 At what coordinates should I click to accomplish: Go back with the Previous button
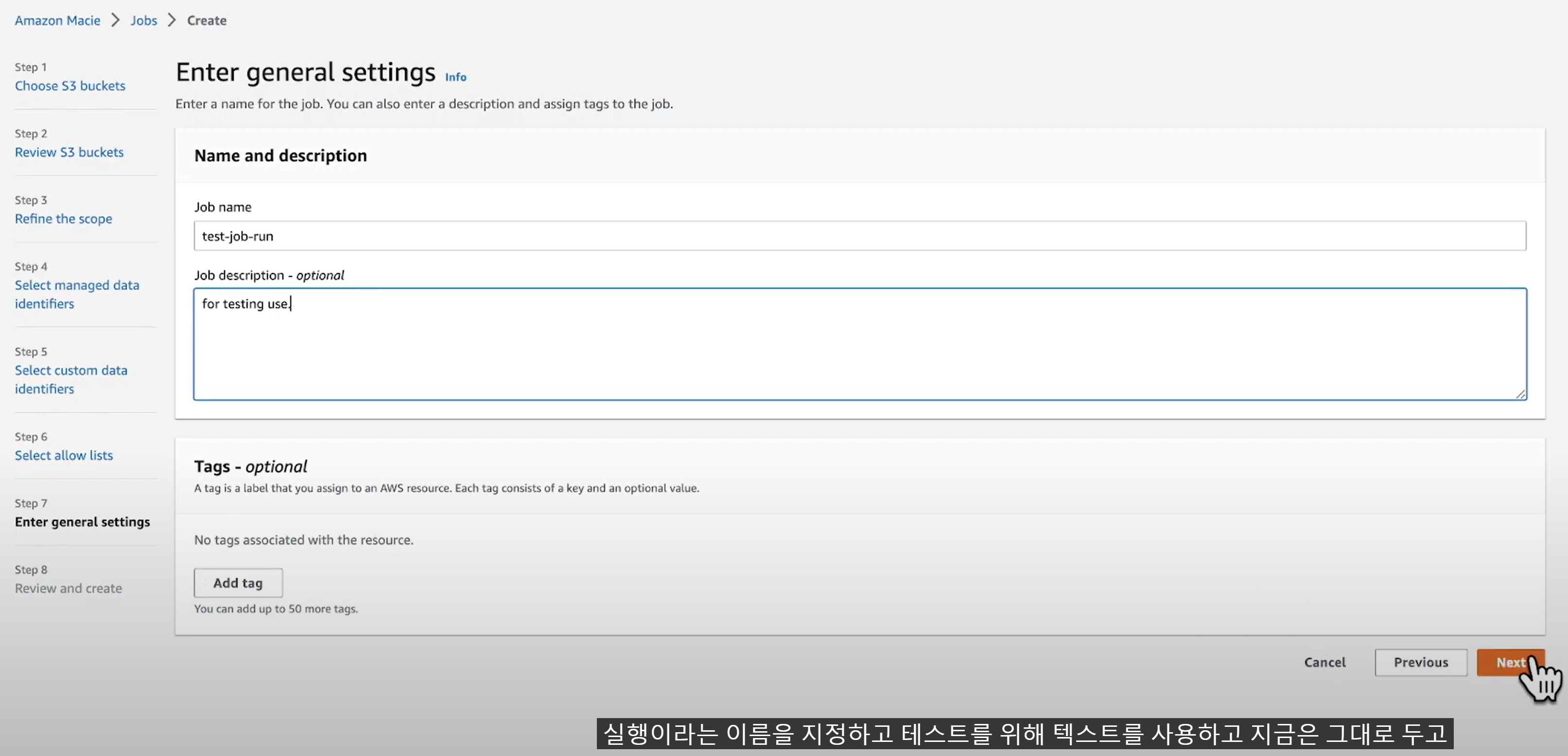[1421, 662]
